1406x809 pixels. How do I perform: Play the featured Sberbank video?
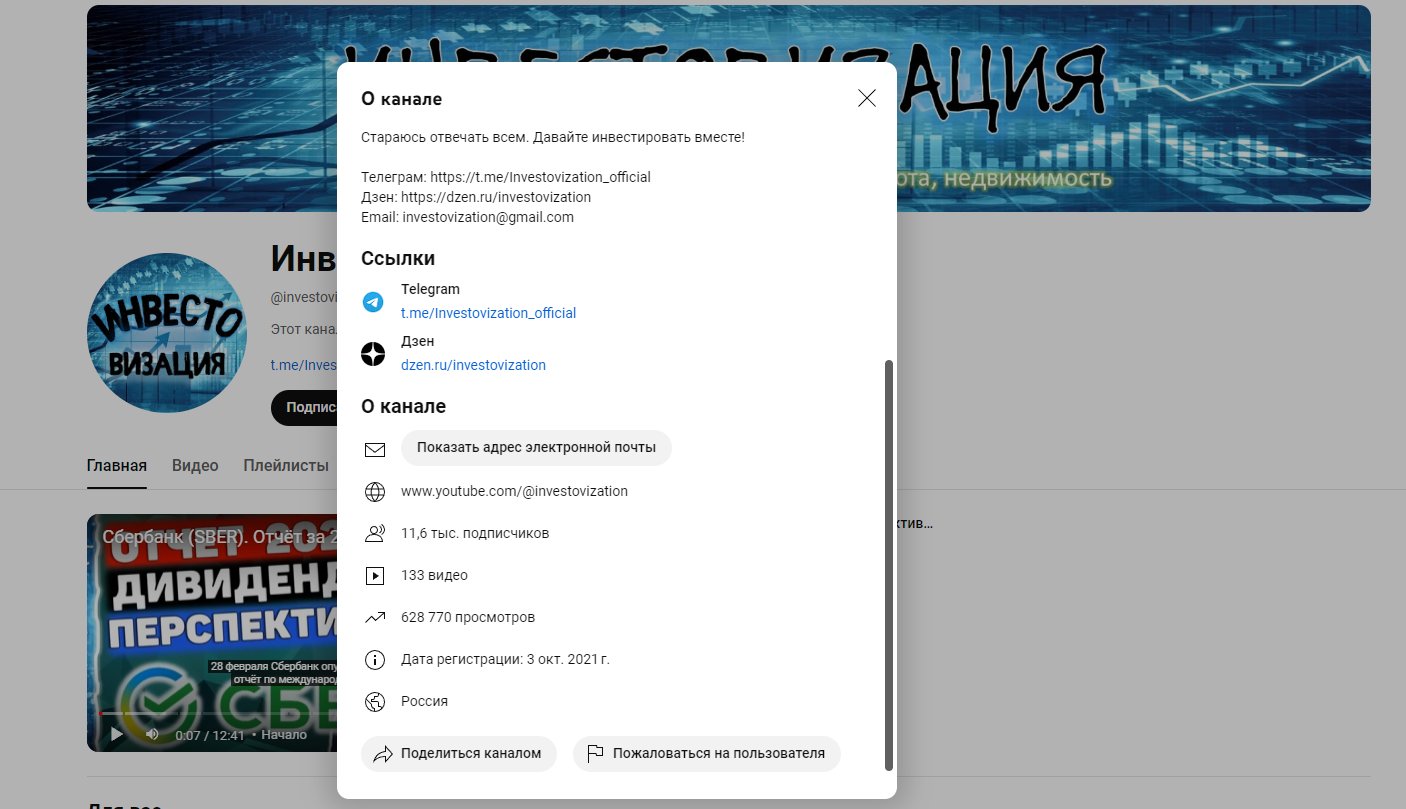coord(117,734)
